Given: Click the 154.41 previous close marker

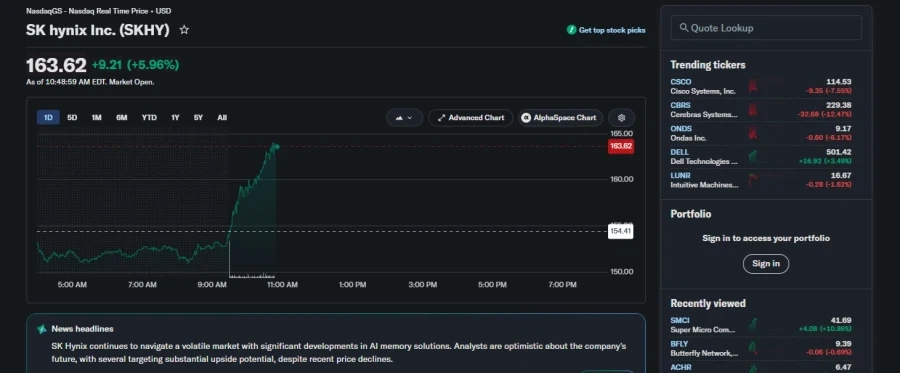Looking at the screenshot, I should pos(620,232).
